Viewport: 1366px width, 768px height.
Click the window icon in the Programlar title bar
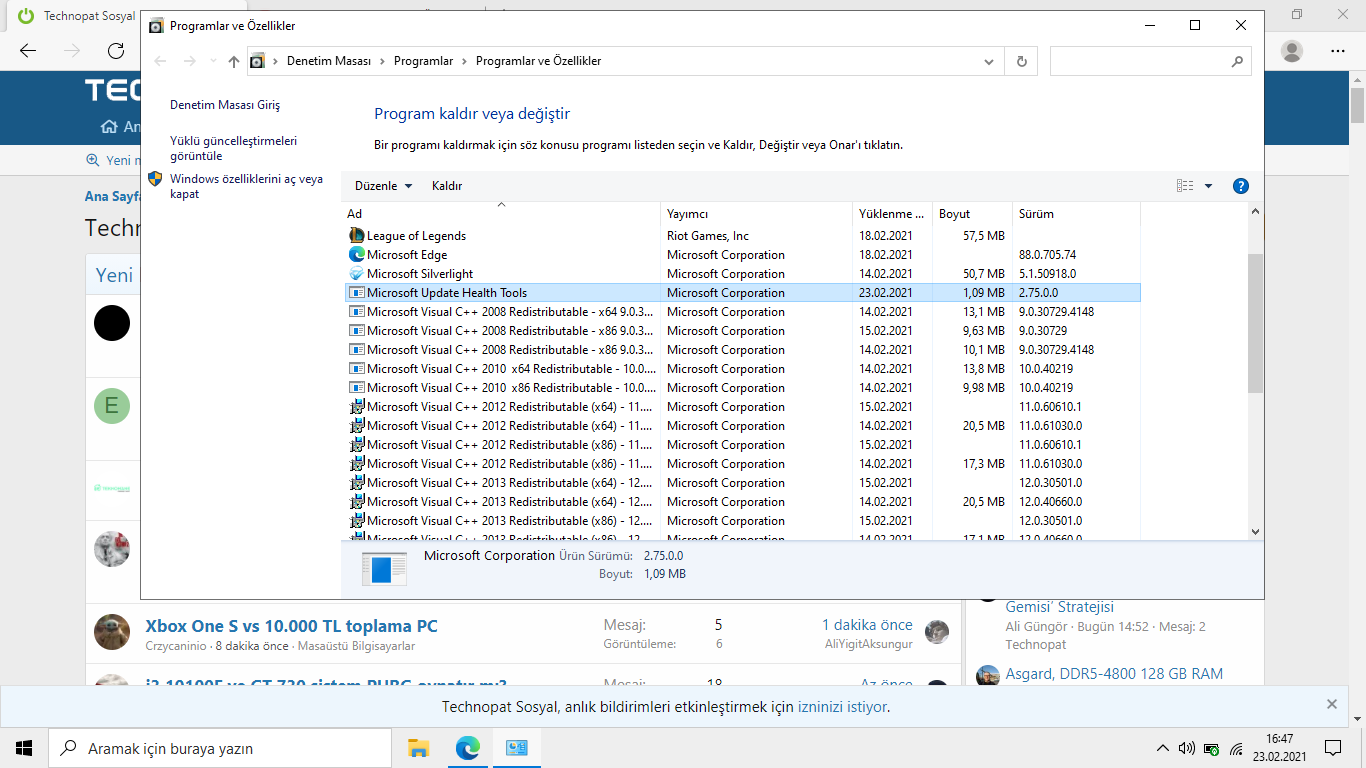pos(156,26)
